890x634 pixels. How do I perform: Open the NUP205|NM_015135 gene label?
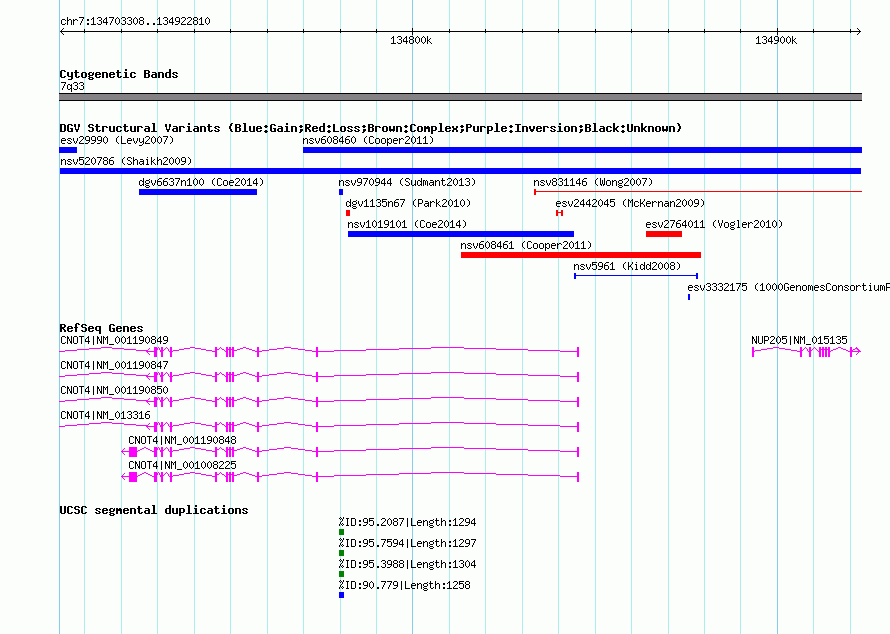[x=799, y=341]
